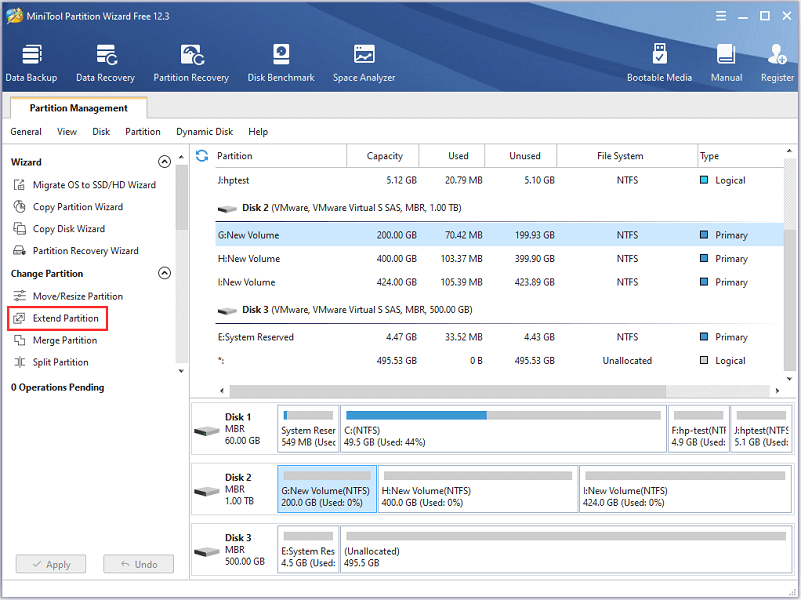Click the Register icon
The width and height of the screenshot is (801, 600).
[x=777, y=54]
